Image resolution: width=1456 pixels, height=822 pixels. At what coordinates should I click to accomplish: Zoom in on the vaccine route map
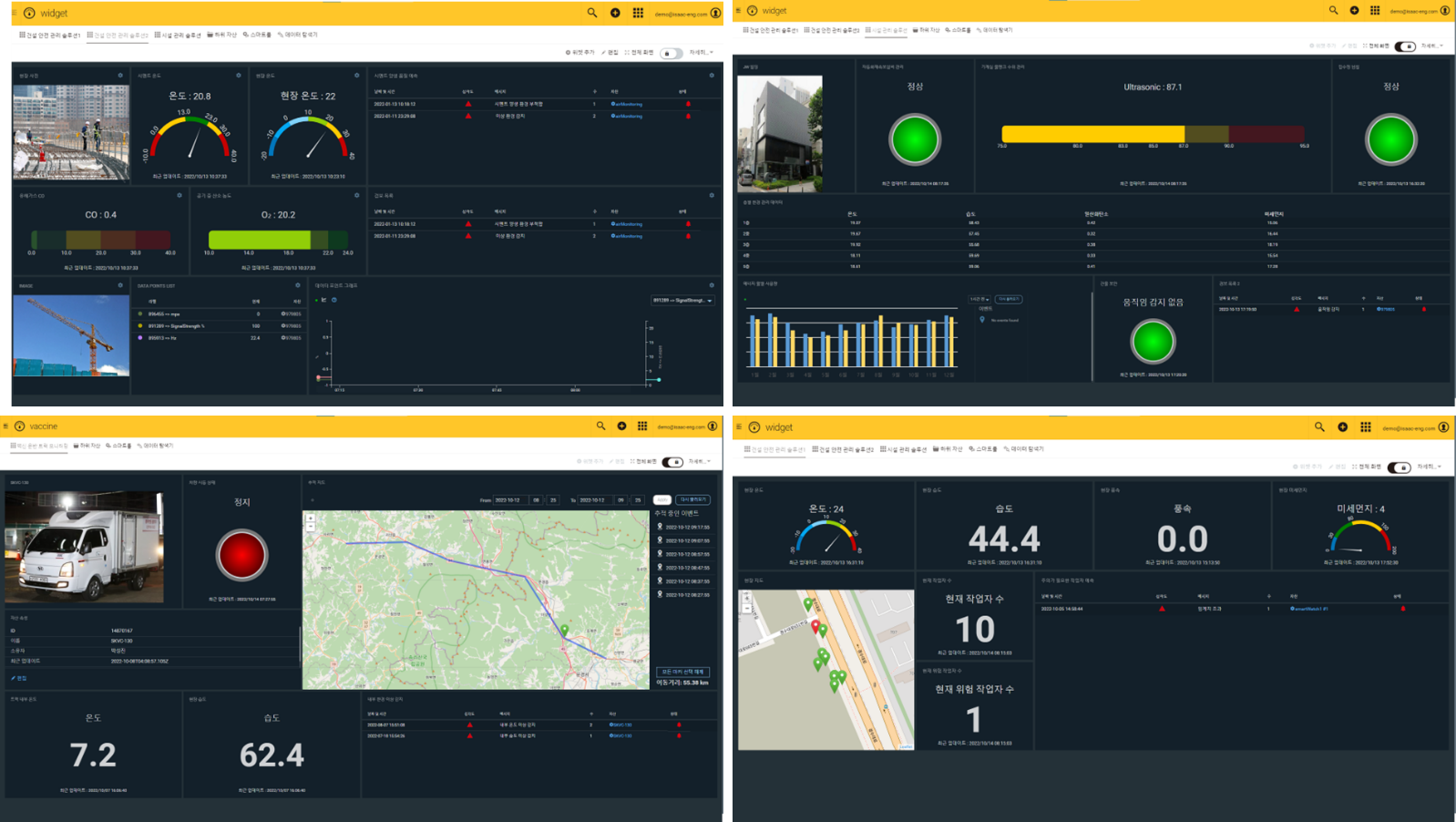point(311,518)
